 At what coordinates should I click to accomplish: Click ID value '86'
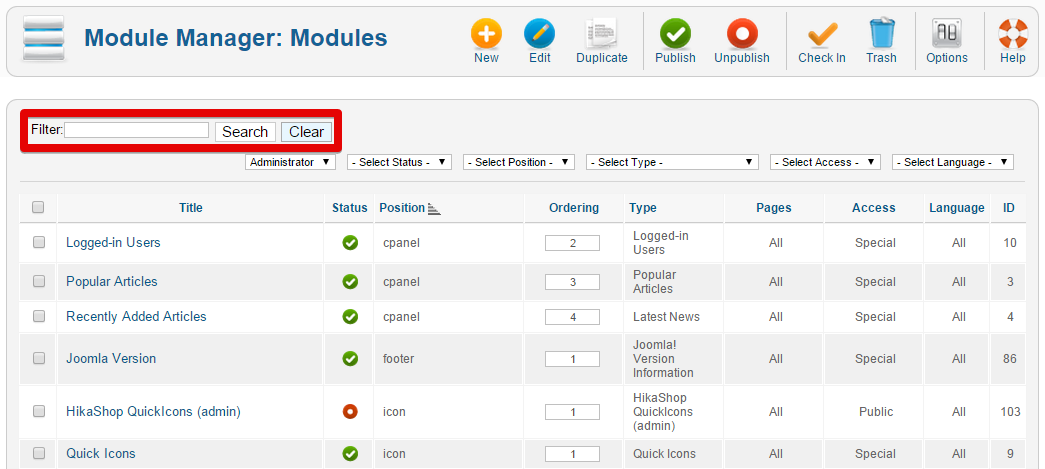tap(1010, 358)
